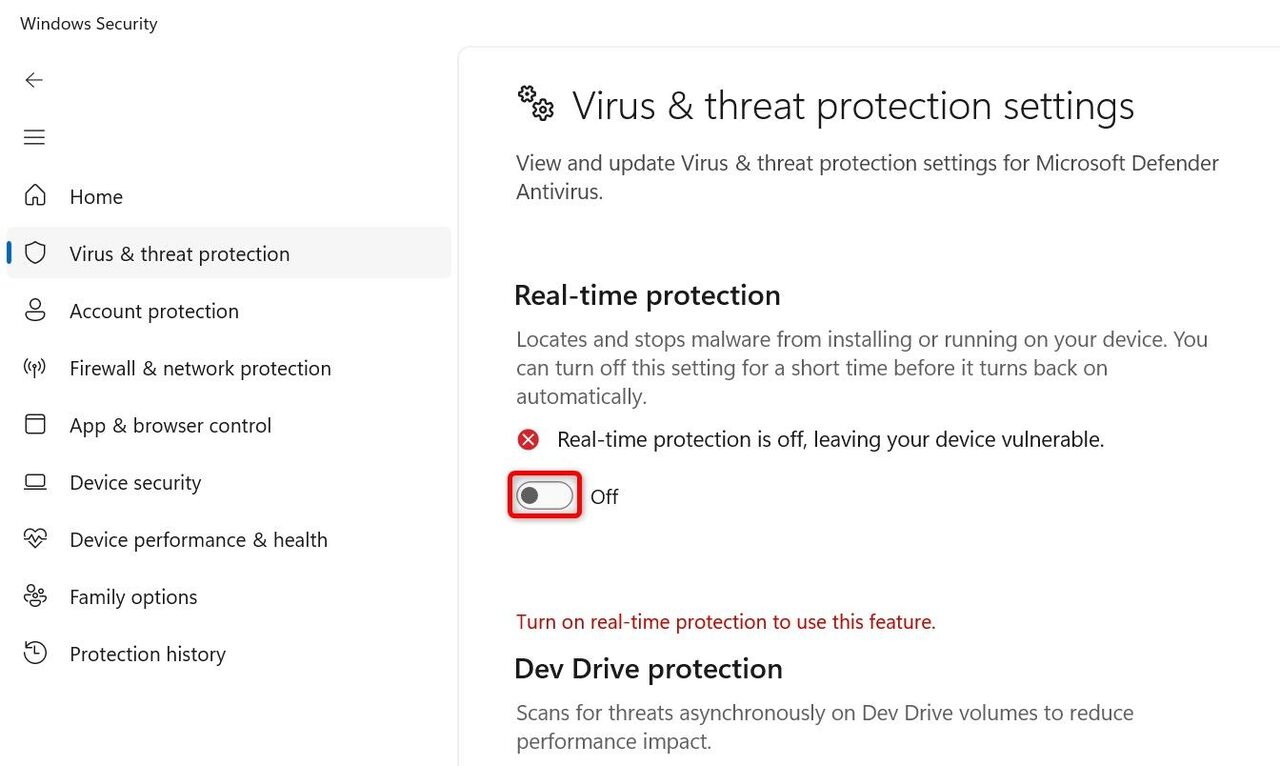1280x766 pixels.
Task: Click the Off label beside the toggle
Action: tap(604, 496)
